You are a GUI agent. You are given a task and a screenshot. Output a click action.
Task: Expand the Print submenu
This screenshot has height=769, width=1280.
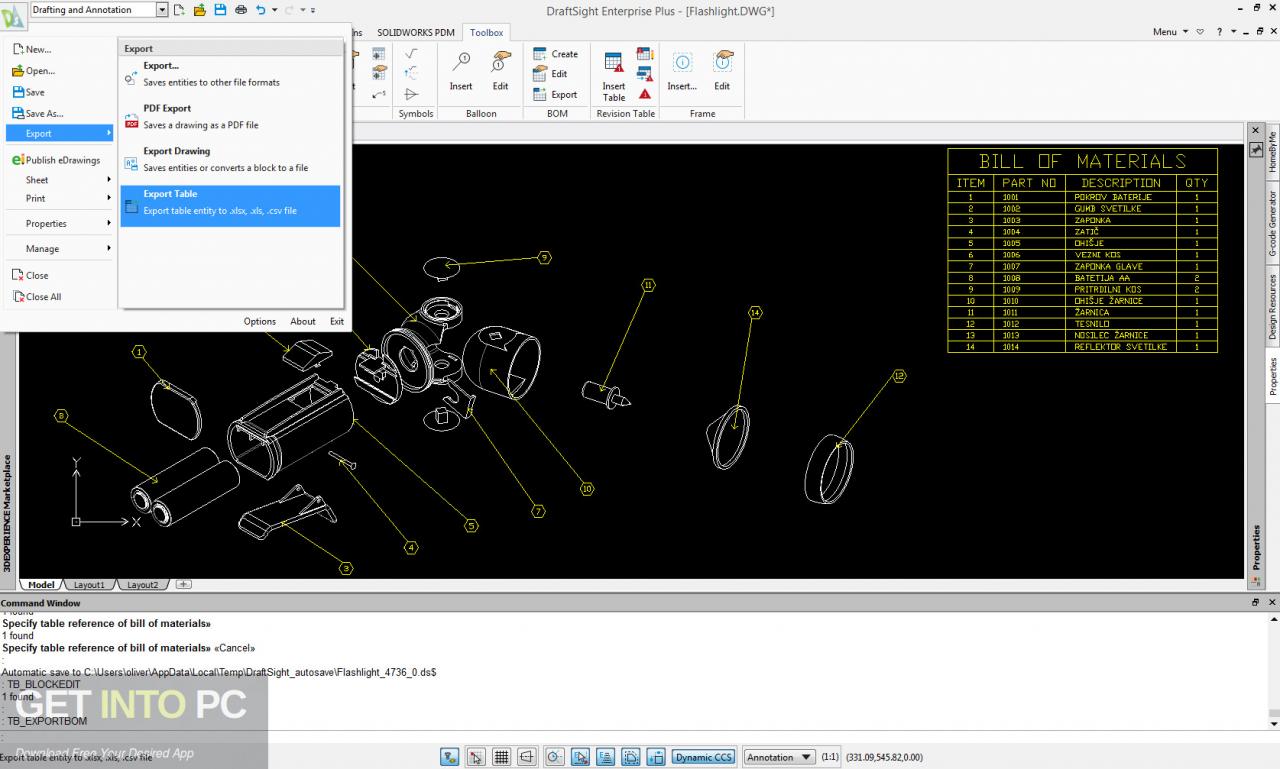pos(61,198)
